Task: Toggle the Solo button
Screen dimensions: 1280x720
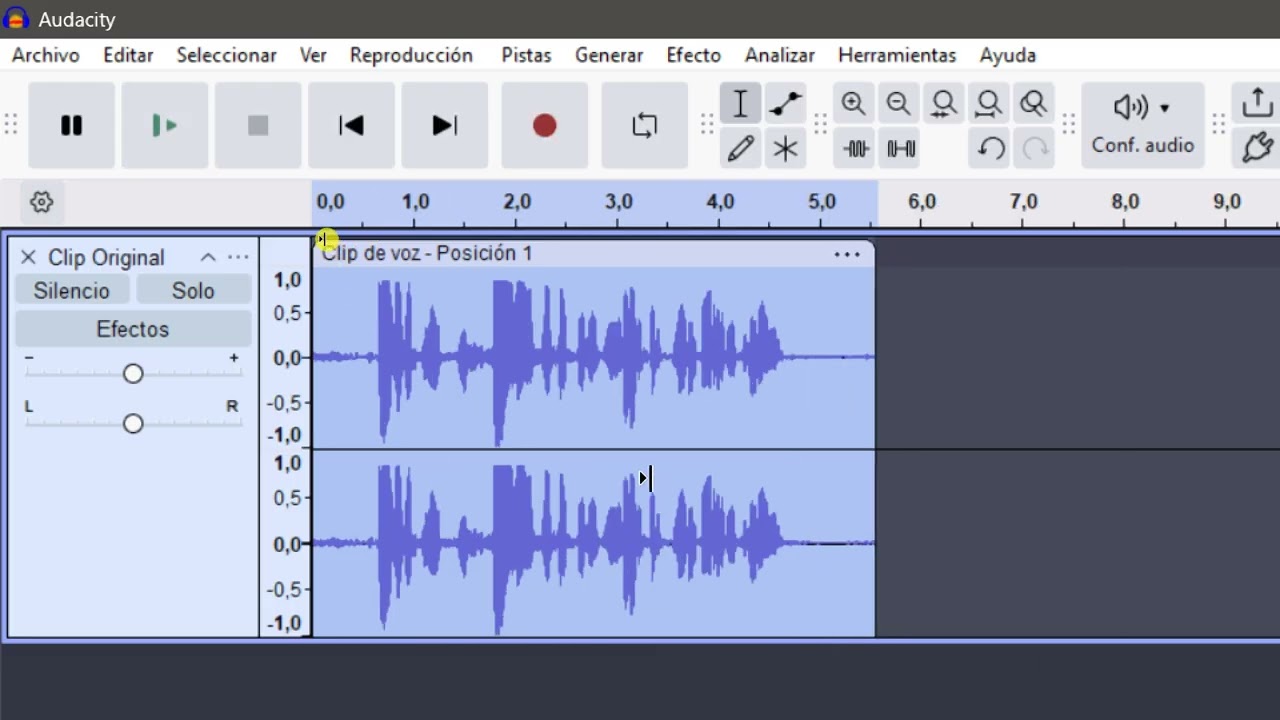Action: pyautogui.click(x=193, y=290)
